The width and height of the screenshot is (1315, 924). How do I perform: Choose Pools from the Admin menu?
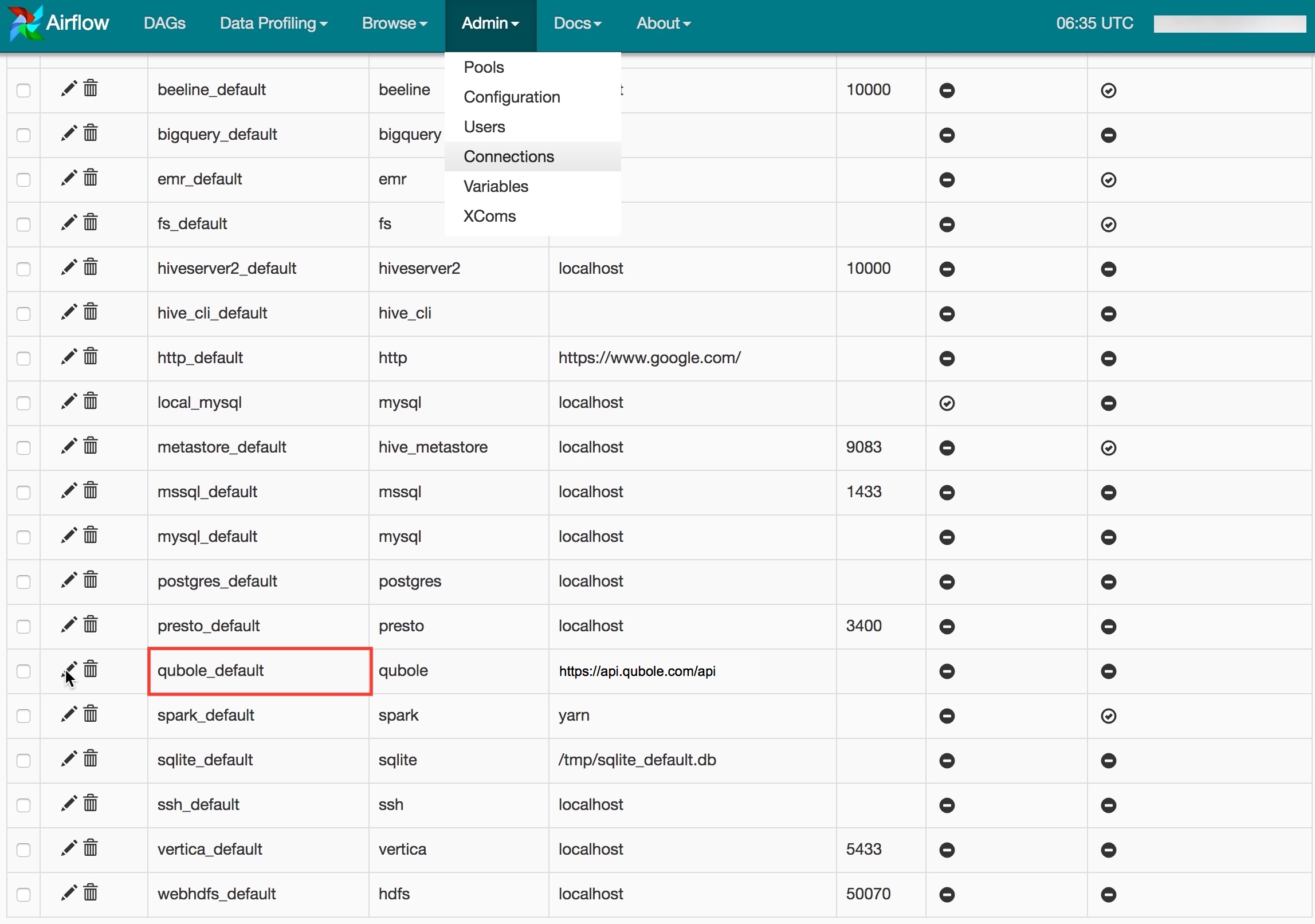(x=533, y=67)
